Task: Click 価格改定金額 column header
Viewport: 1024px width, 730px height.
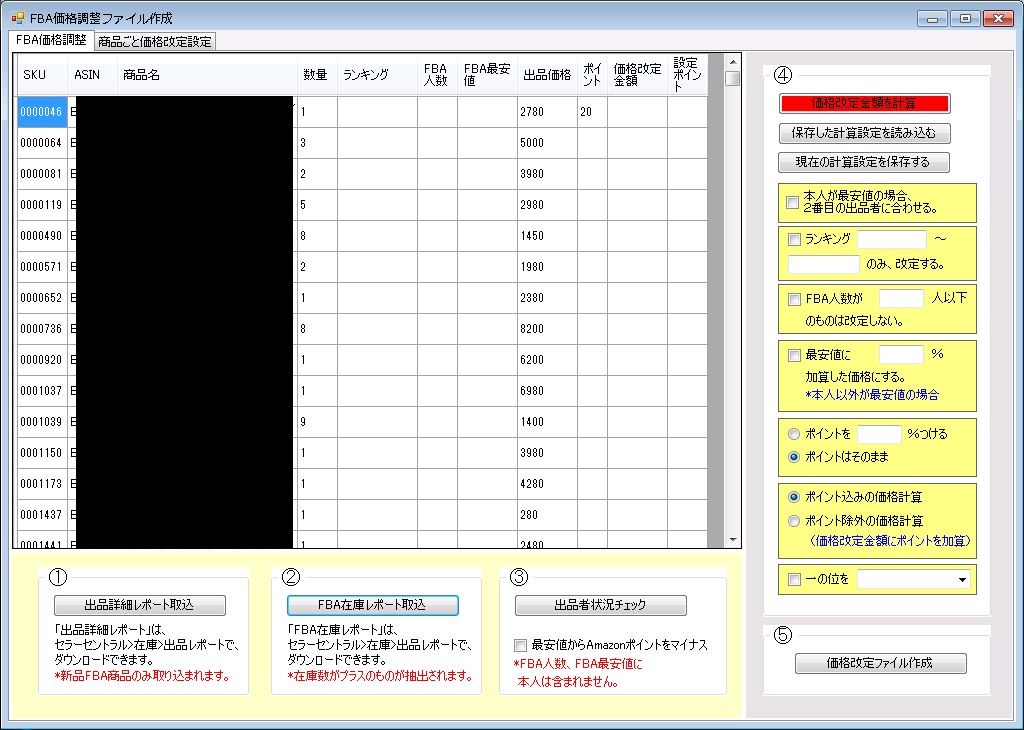Action: point(637,75)
